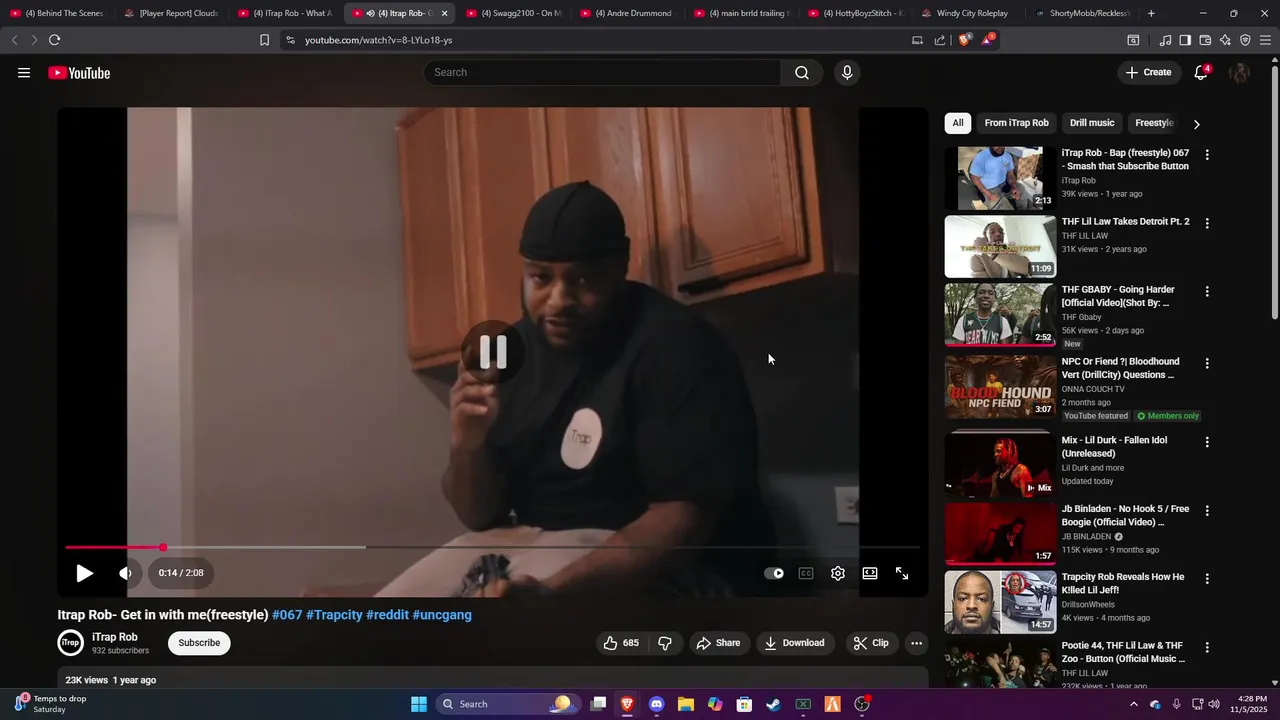Open the Brave Shields lion icon

click(964, 40)
